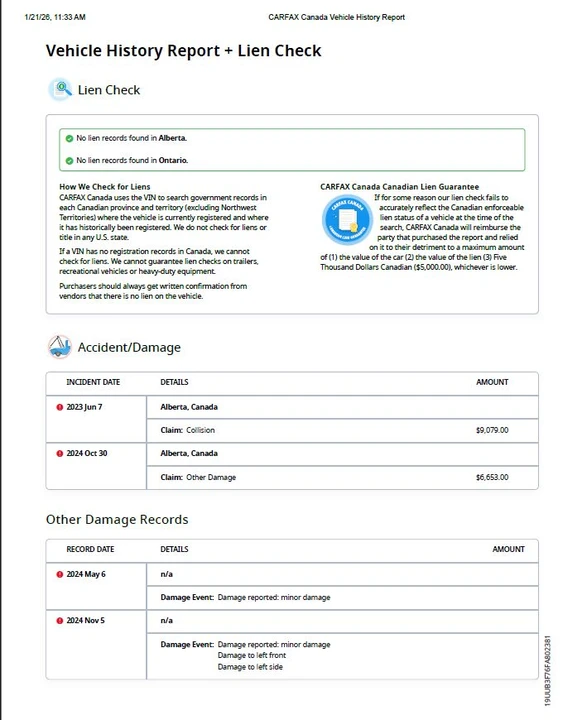Viewport: 582px width, 720px height.
Task: Click the Accident/Damage tow truck icon
Action: click(x=60, y=347)
